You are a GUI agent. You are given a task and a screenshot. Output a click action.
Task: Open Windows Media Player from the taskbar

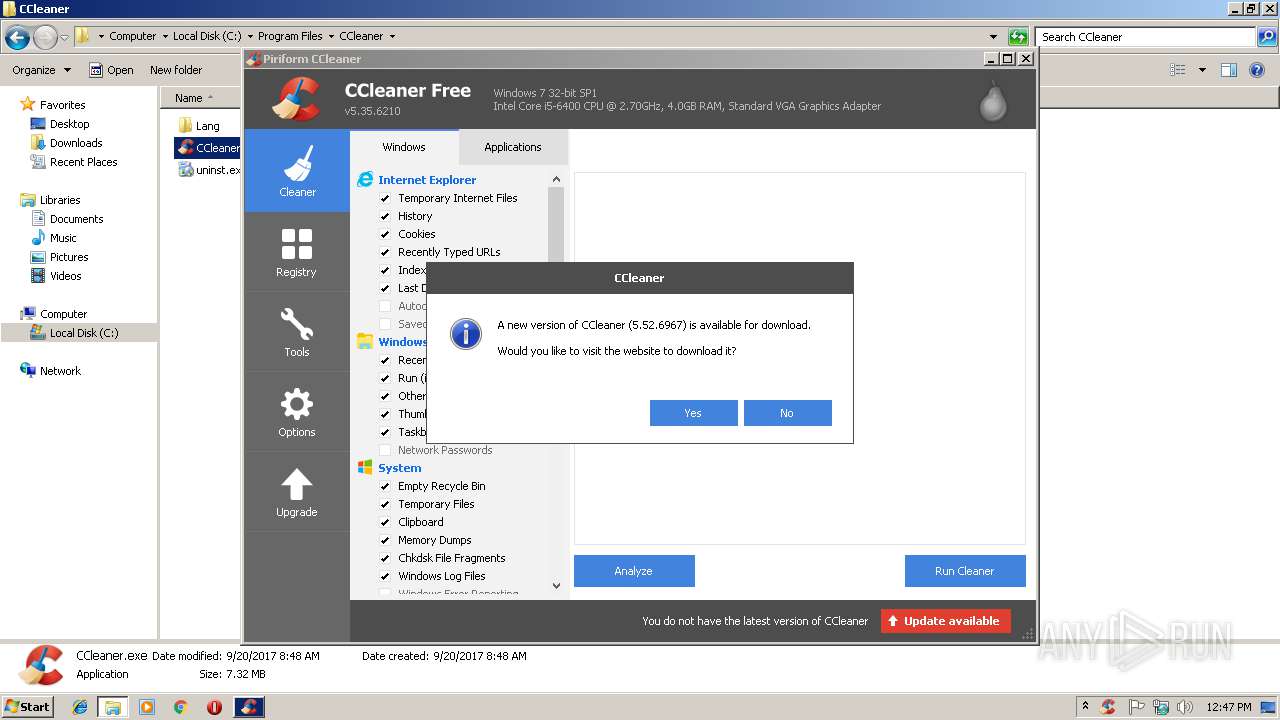(x=147, y=707)
